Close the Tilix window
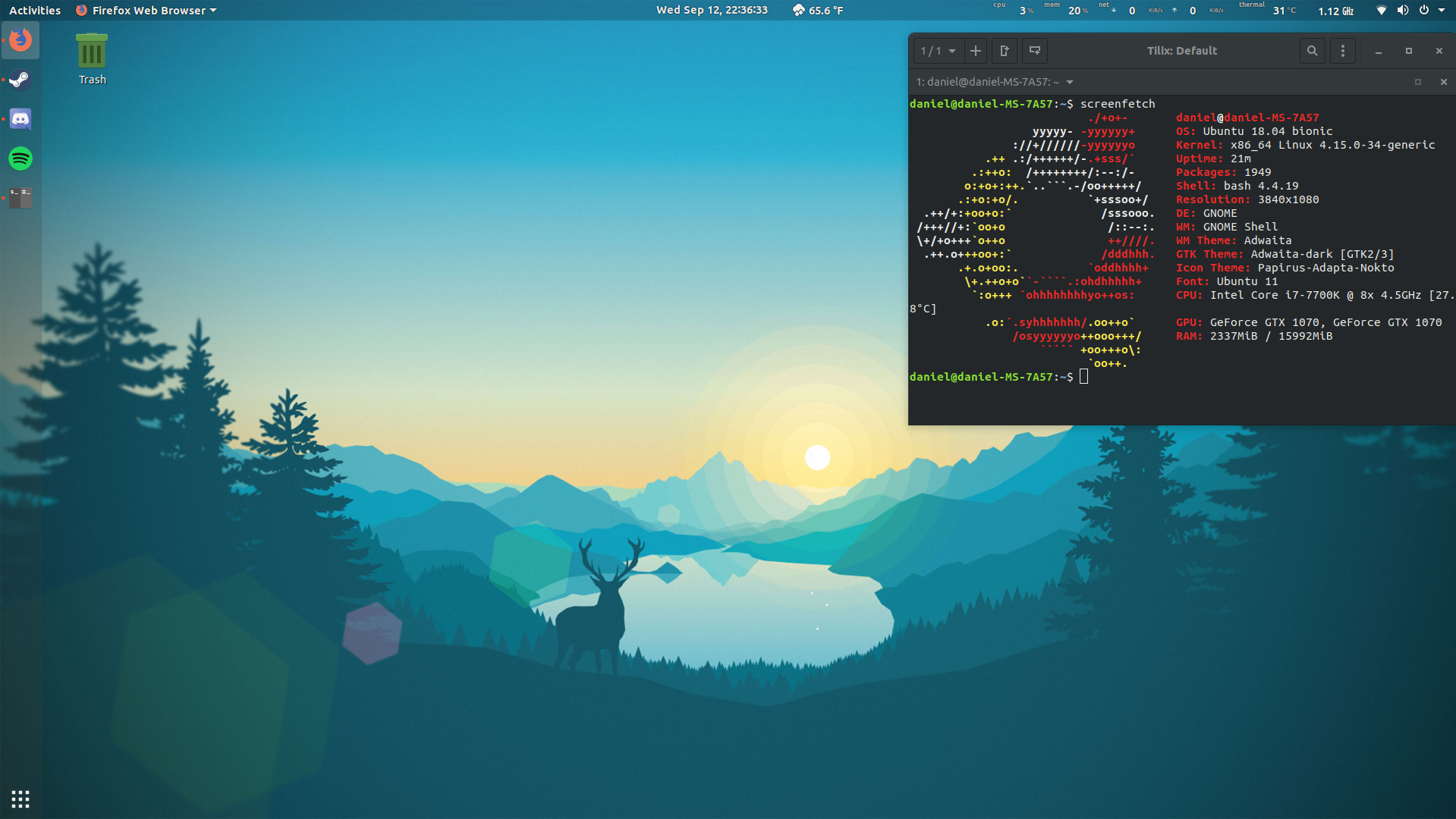This screenshot has height=819, width=1456. pos(1439,51)
